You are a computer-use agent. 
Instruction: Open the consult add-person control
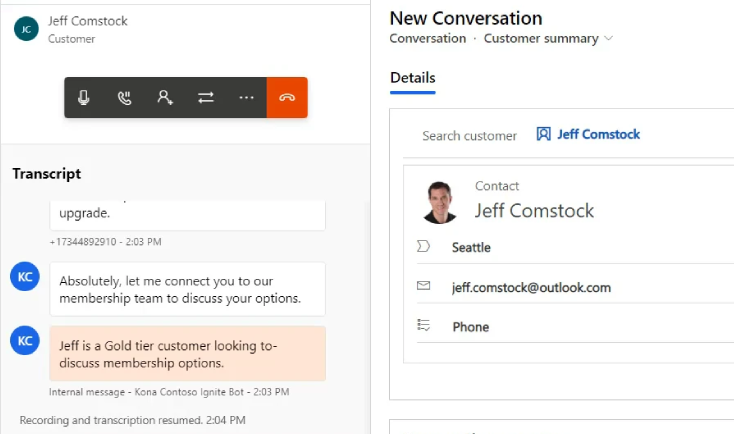tap(165, 97)
